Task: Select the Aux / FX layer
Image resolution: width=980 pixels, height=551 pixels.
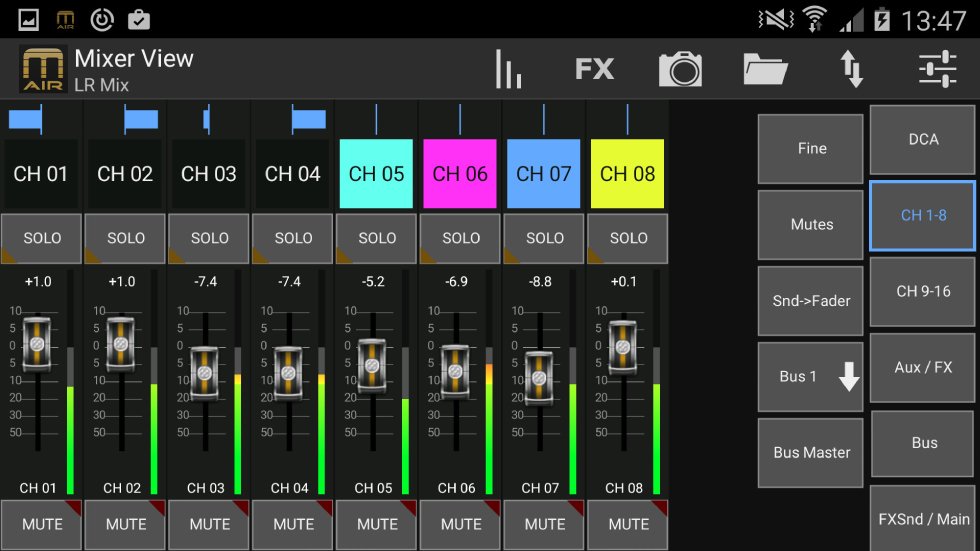Action: [923, 368]
